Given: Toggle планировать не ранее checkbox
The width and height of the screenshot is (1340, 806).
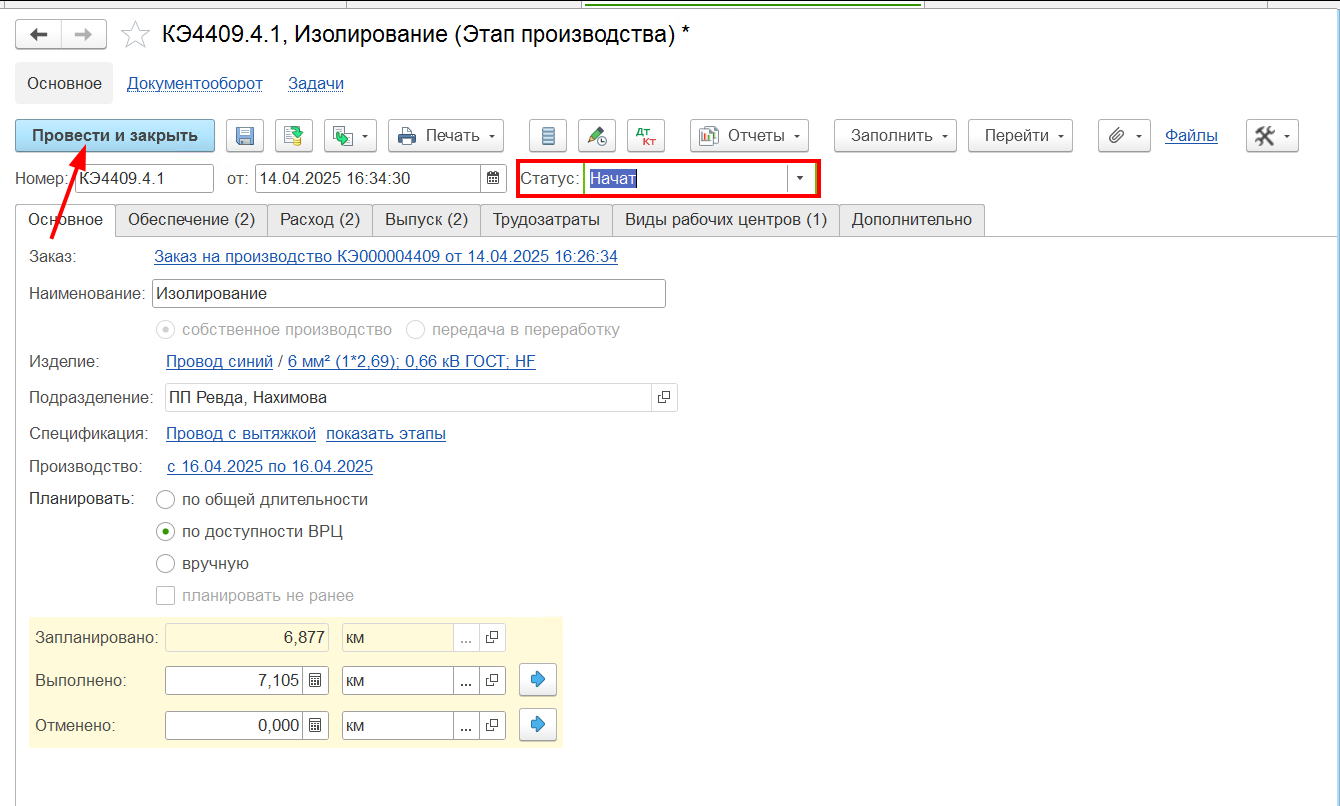Looking at the screenshot, I should [x=166, y=596].
